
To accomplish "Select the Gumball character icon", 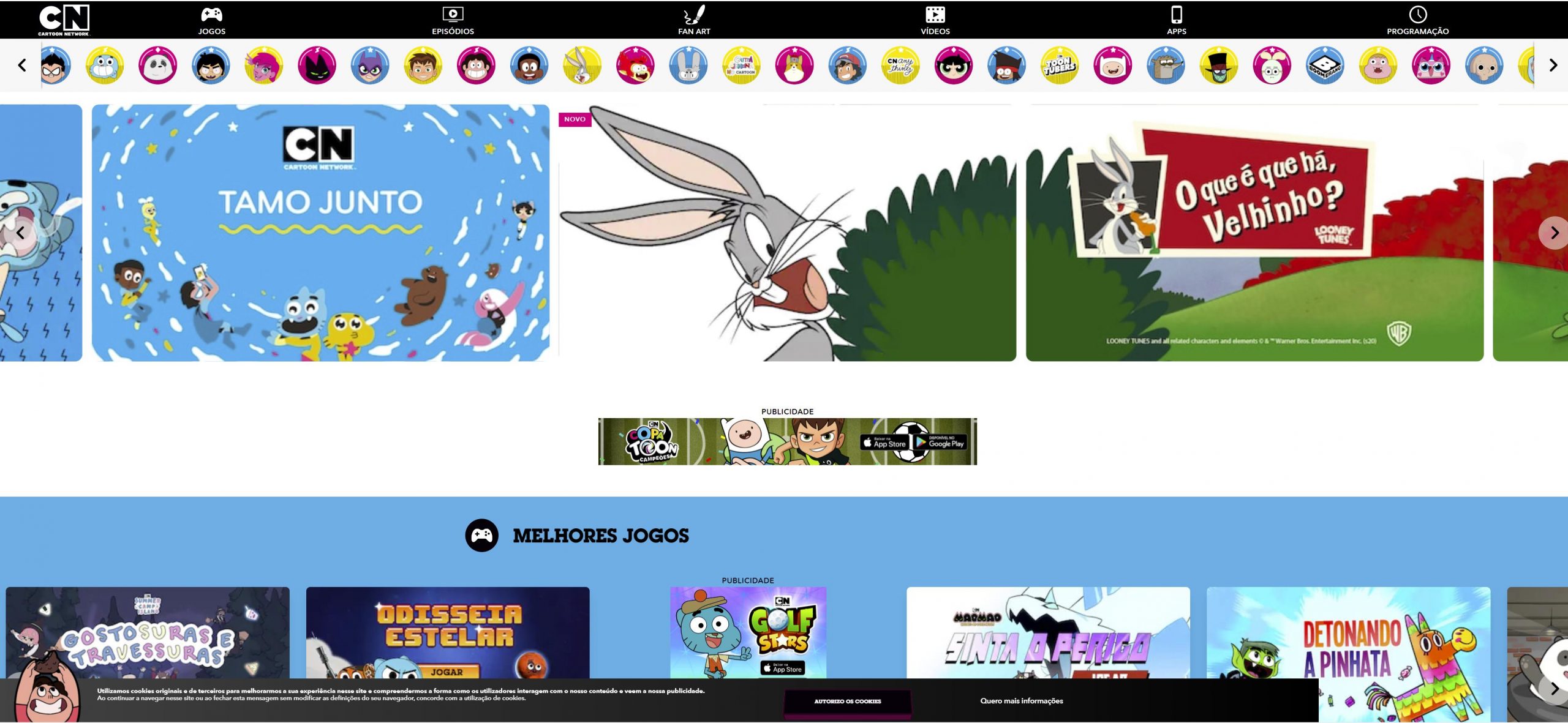I will pos(105,65).
